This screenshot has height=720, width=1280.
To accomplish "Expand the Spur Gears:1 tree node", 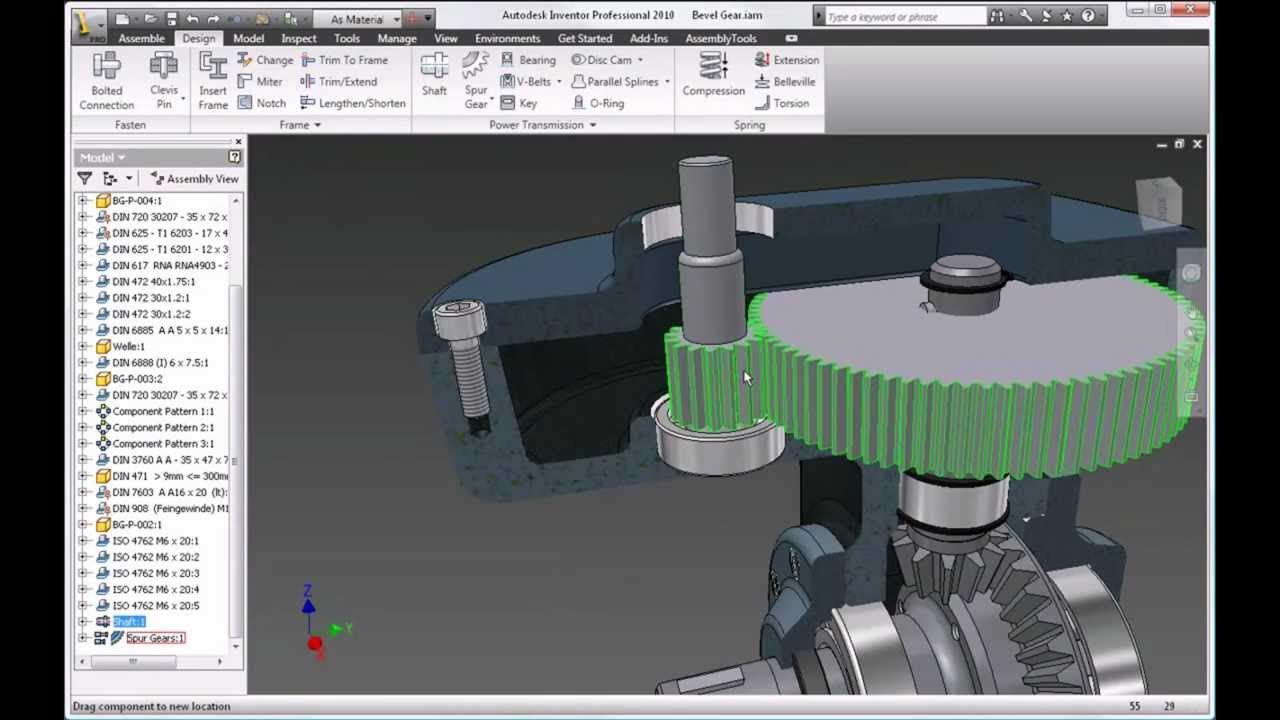I will pos(84,638).
